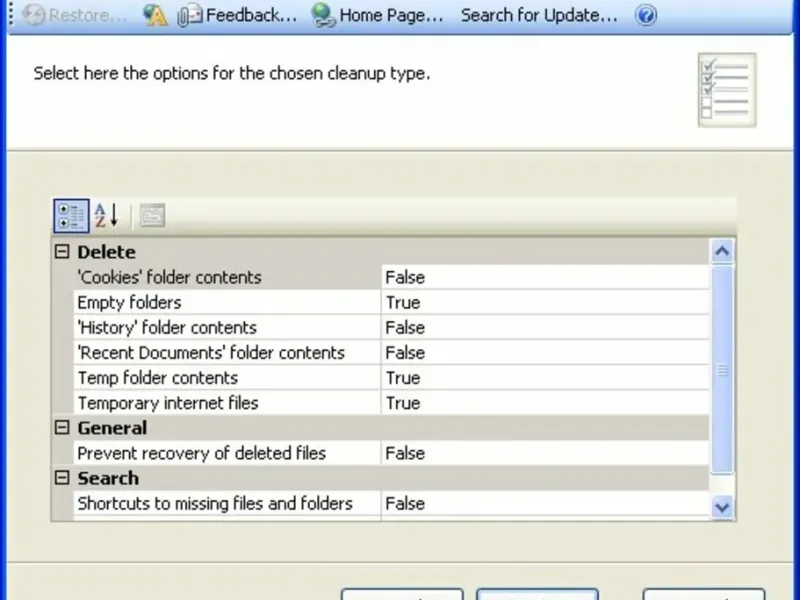Click the General category header
The width and height of the screenshot is (800, 600).
pos(381,428)
